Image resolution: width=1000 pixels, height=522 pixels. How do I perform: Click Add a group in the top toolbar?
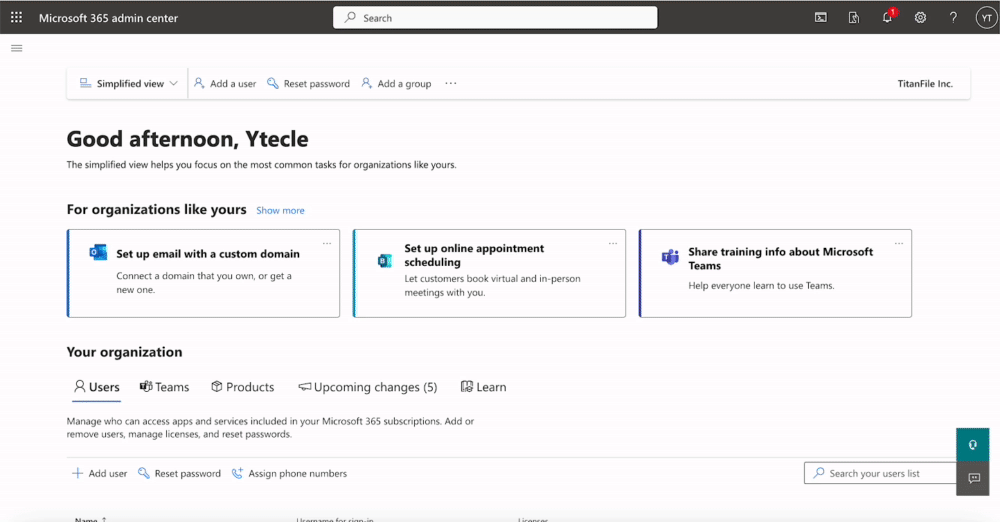396,84
